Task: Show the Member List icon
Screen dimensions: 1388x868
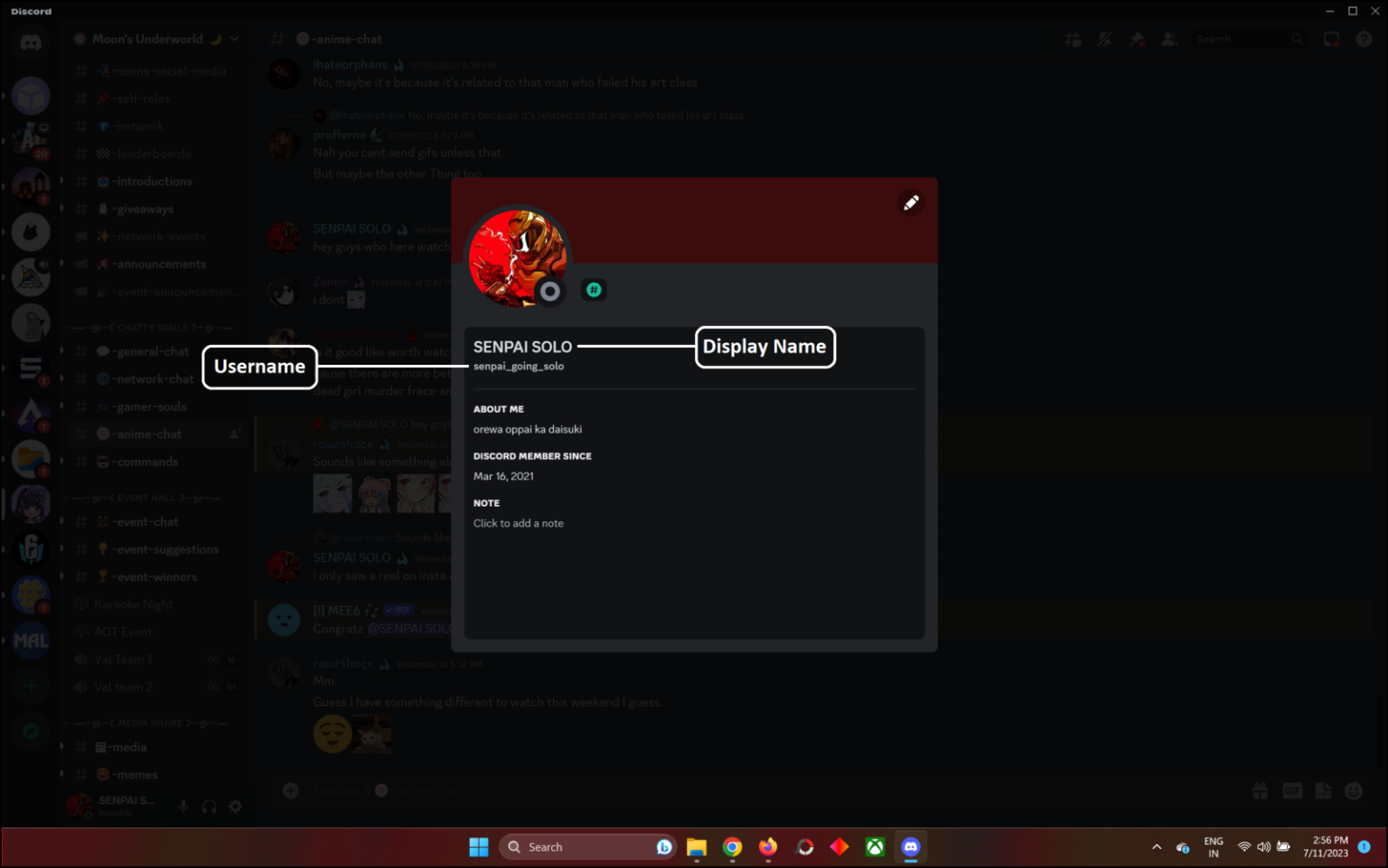Action: click(x=1169, y=39)
